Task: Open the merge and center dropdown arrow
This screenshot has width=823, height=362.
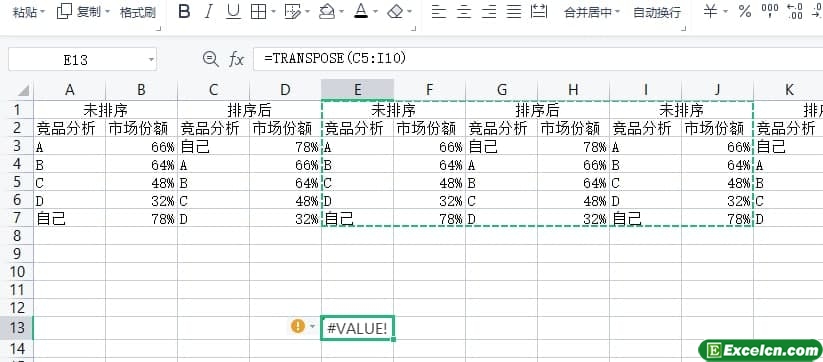Action: (617, 12)
